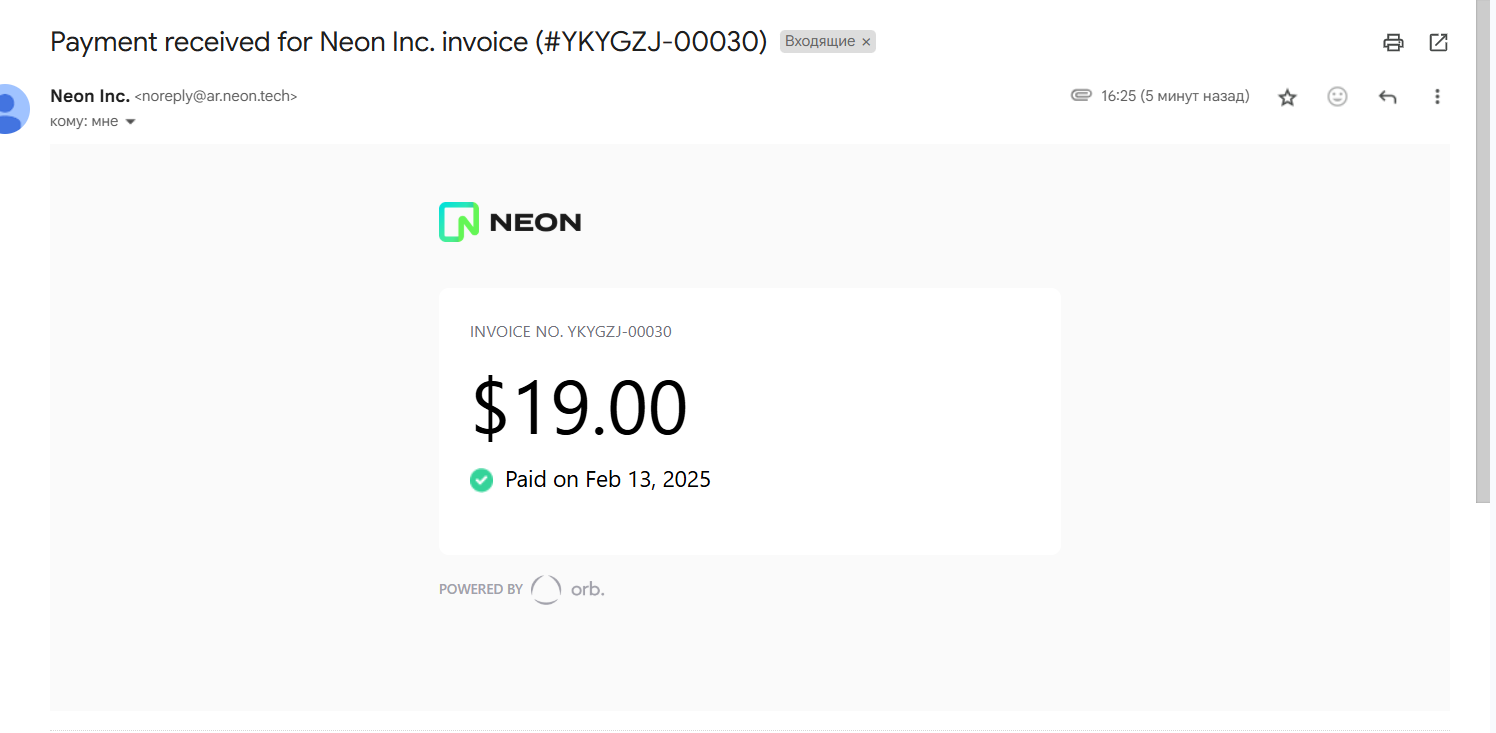Click the green paid checkmark icon
Screen dimensions: 1496x733
481,480
